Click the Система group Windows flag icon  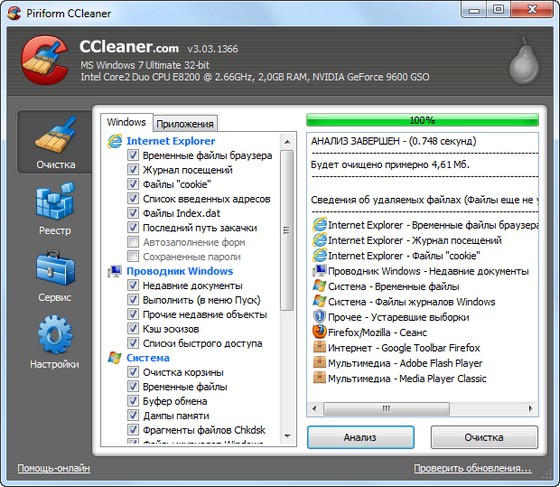[x=115, y=358]
